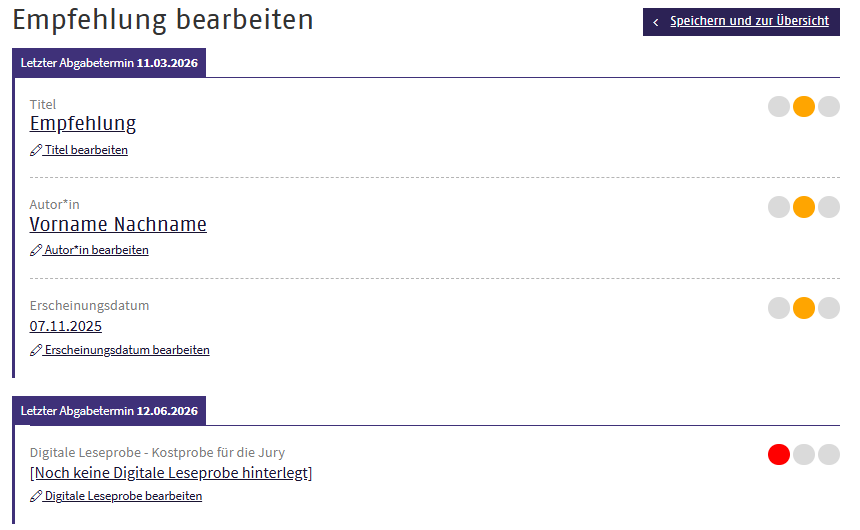The height and width of the screenshot is (530, 860).
Task: Open Erscheinungsdatum bearbeiten link
Action: [127, 350]
